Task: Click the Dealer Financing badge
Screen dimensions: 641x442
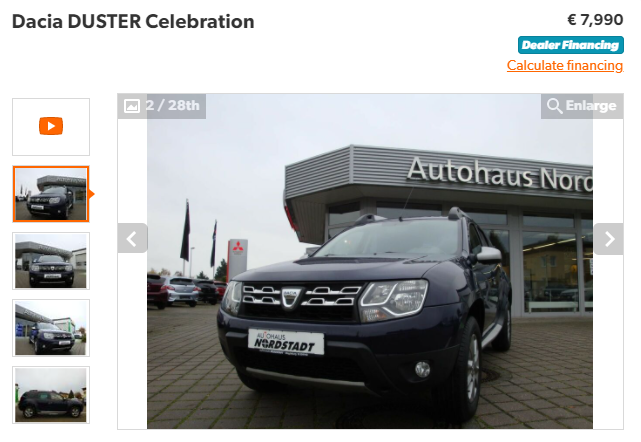Action: (571, 45)
